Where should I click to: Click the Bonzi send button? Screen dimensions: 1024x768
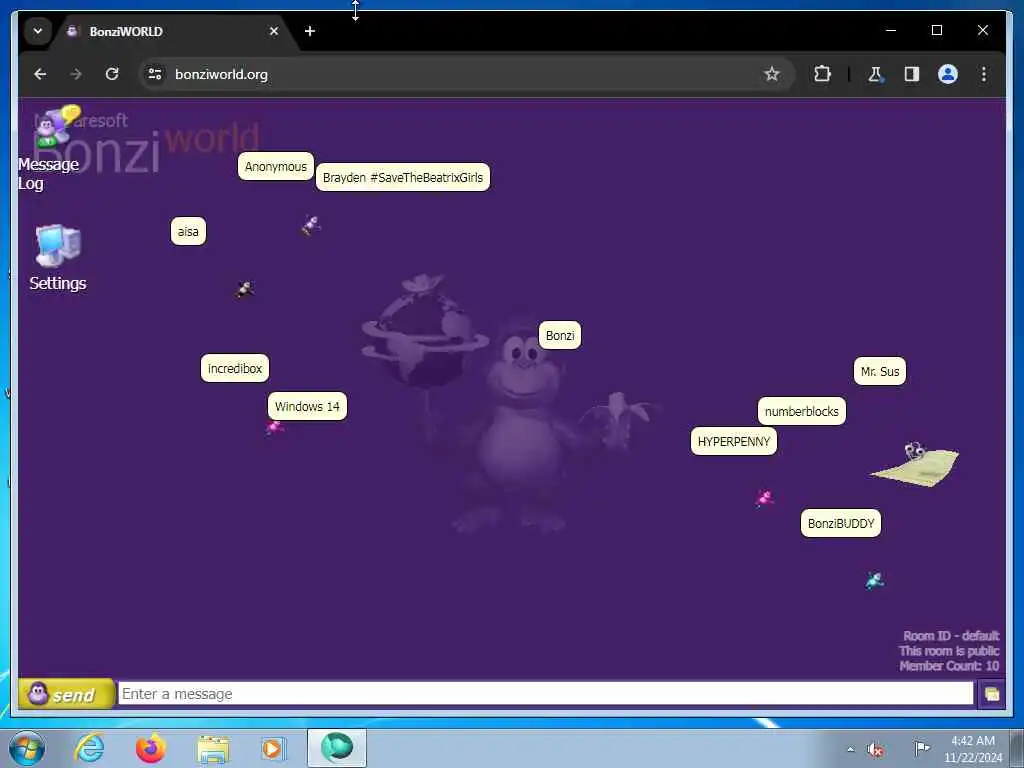66,694
